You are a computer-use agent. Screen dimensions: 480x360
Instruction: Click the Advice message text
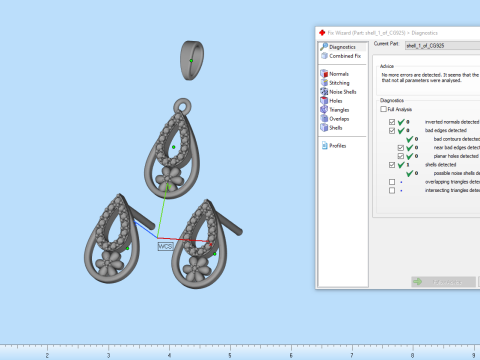pos(430,78)
